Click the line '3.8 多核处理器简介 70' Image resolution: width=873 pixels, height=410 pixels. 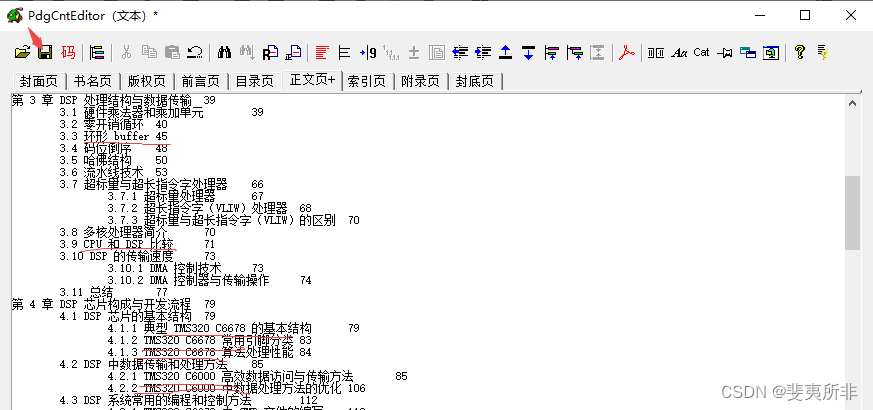[x=137, y=232]
